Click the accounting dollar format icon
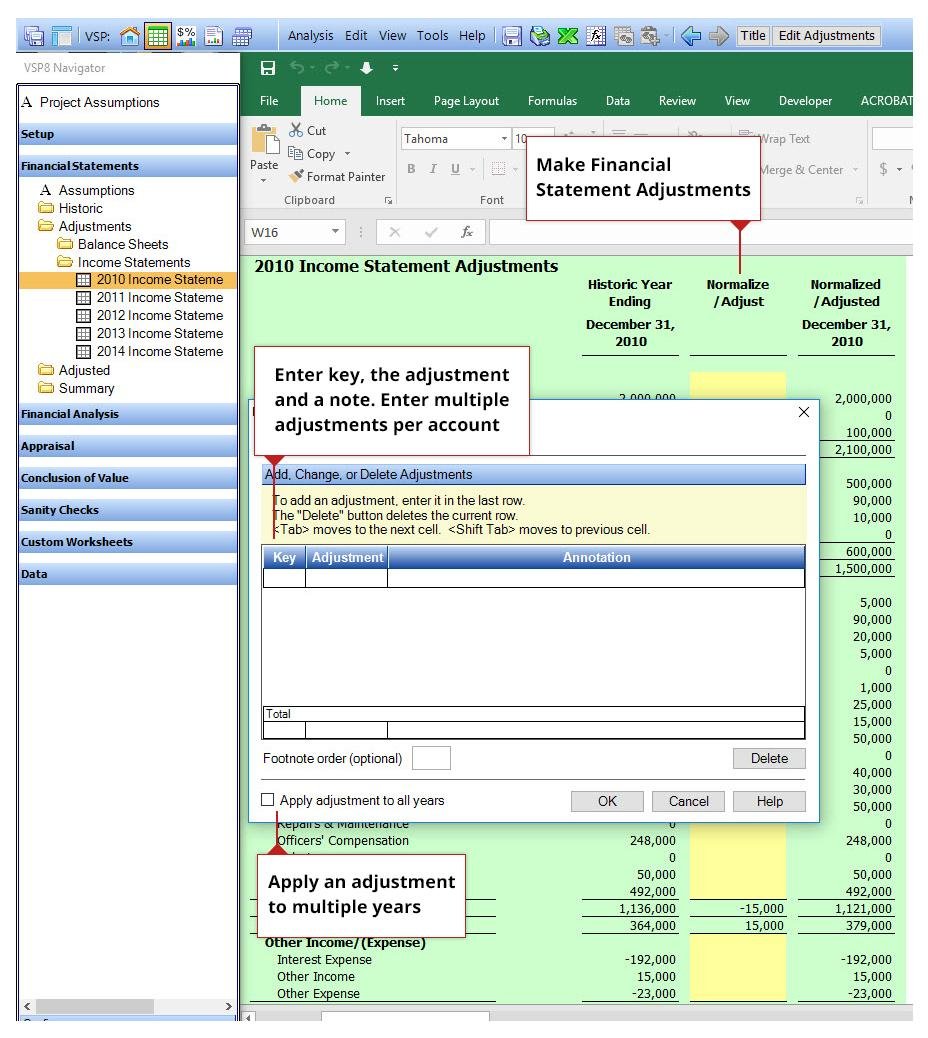This screenshot has width=928, height=1038. tap(883, 169)
